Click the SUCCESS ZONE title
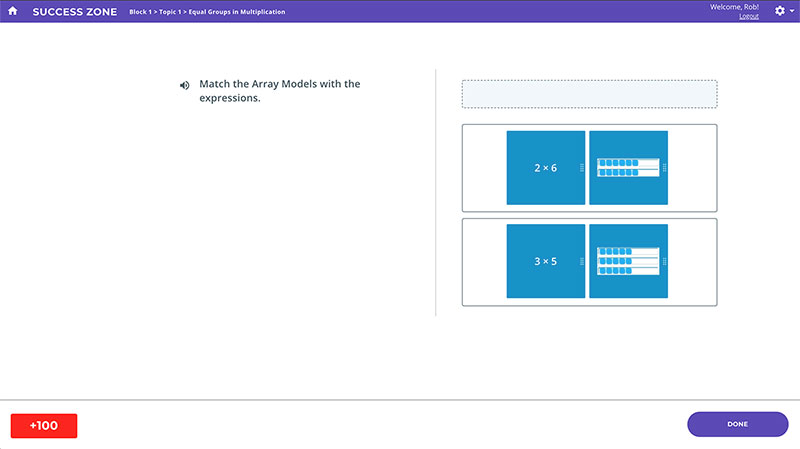The image size is (800, 449). point(74,12)
